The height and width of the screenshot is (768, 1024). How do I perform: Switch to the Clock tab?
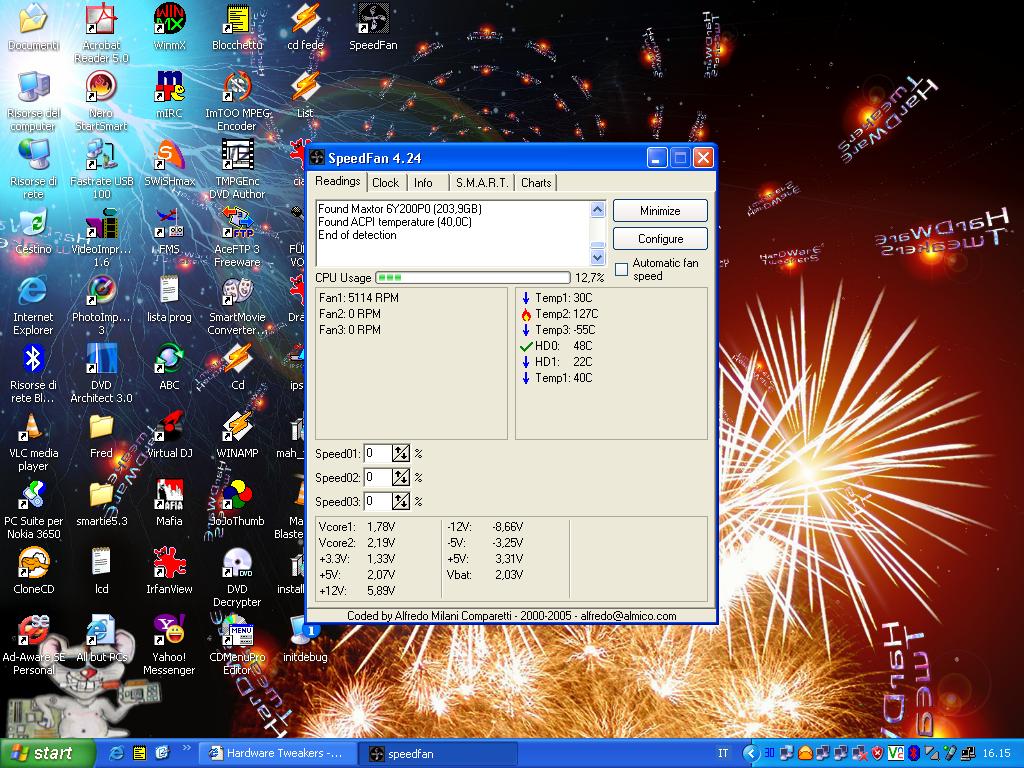[385, 183]
